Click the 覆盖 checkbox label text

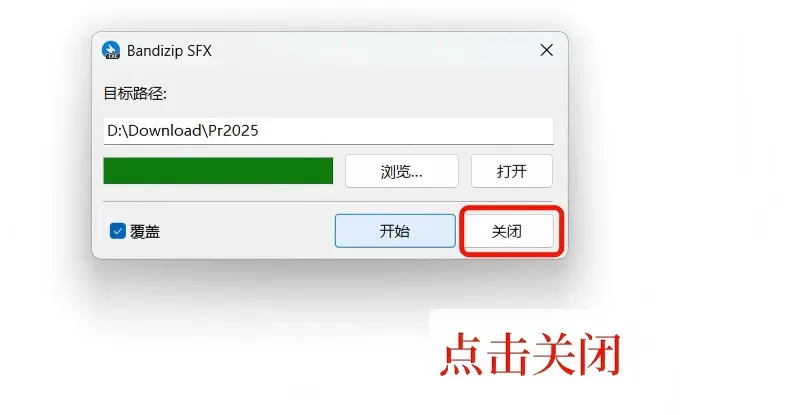coord(145,232)
